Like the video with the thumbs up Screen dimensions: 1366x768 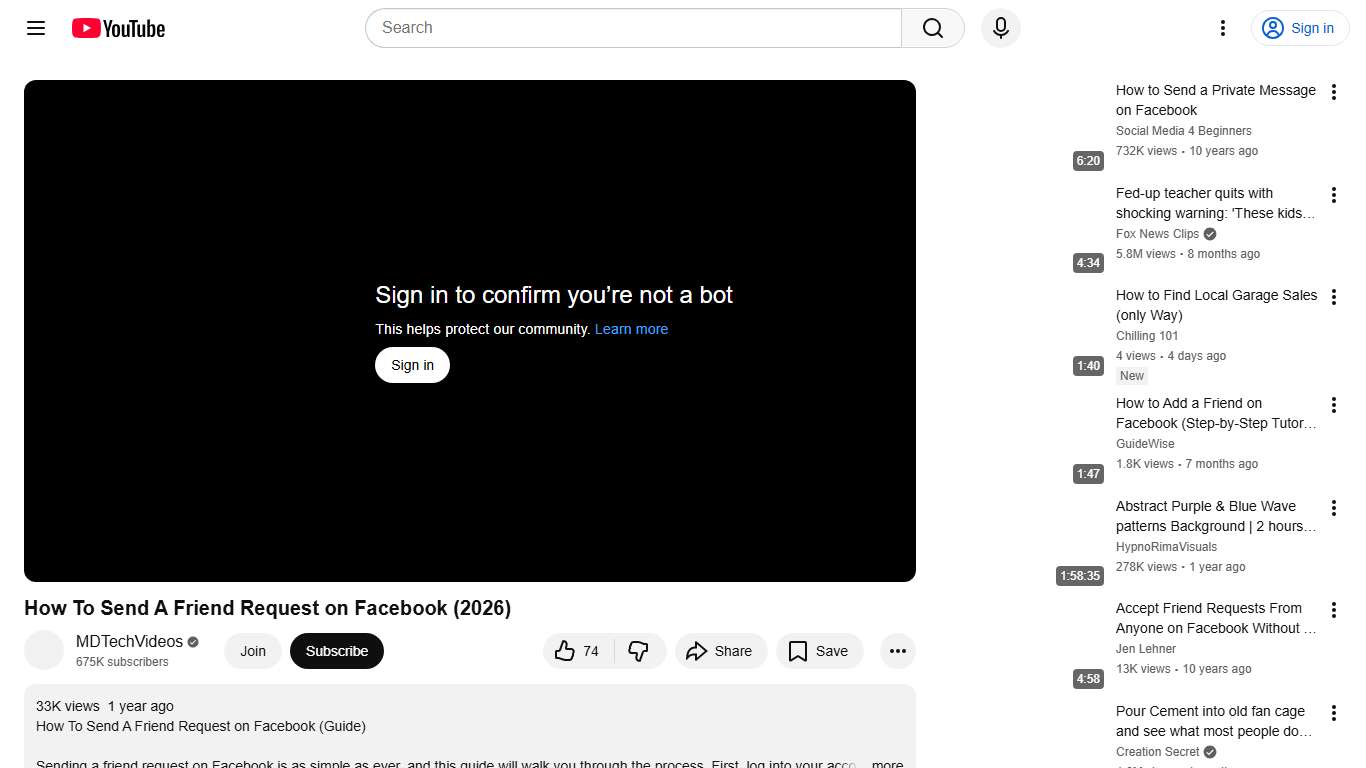click(576, 651)
